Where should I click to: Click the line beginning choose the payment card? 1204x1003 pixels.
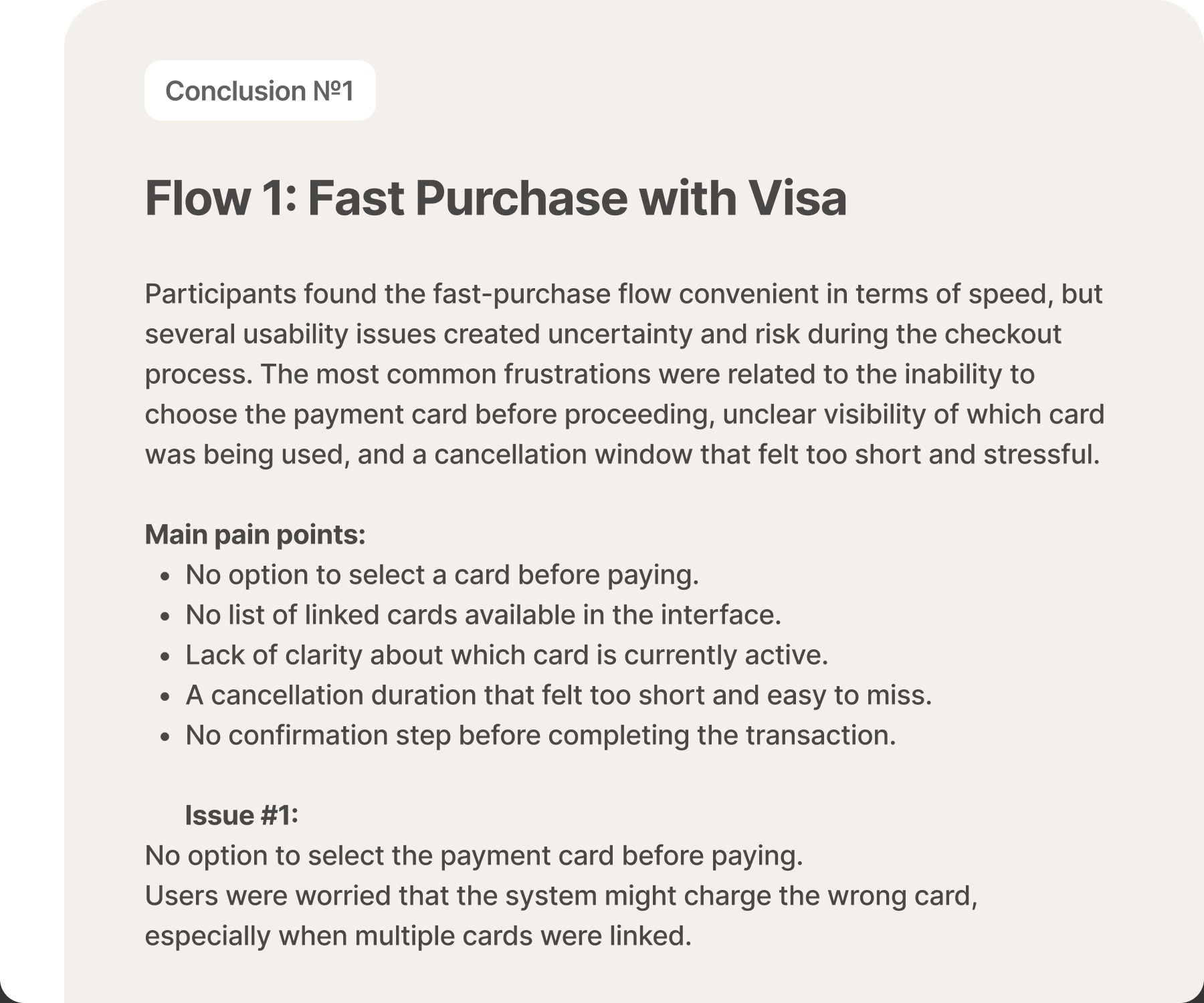[624, 415]
